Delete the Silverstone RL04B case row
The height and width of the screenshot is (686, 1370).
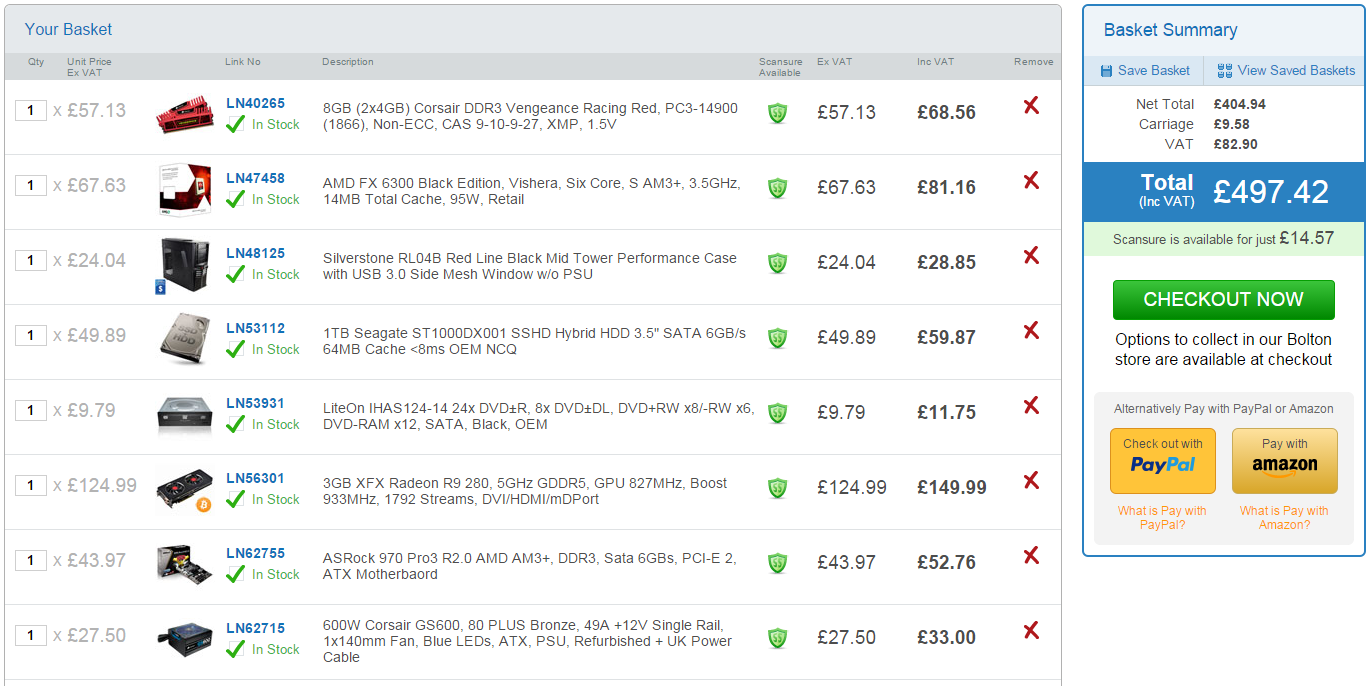coord(1031,255)
